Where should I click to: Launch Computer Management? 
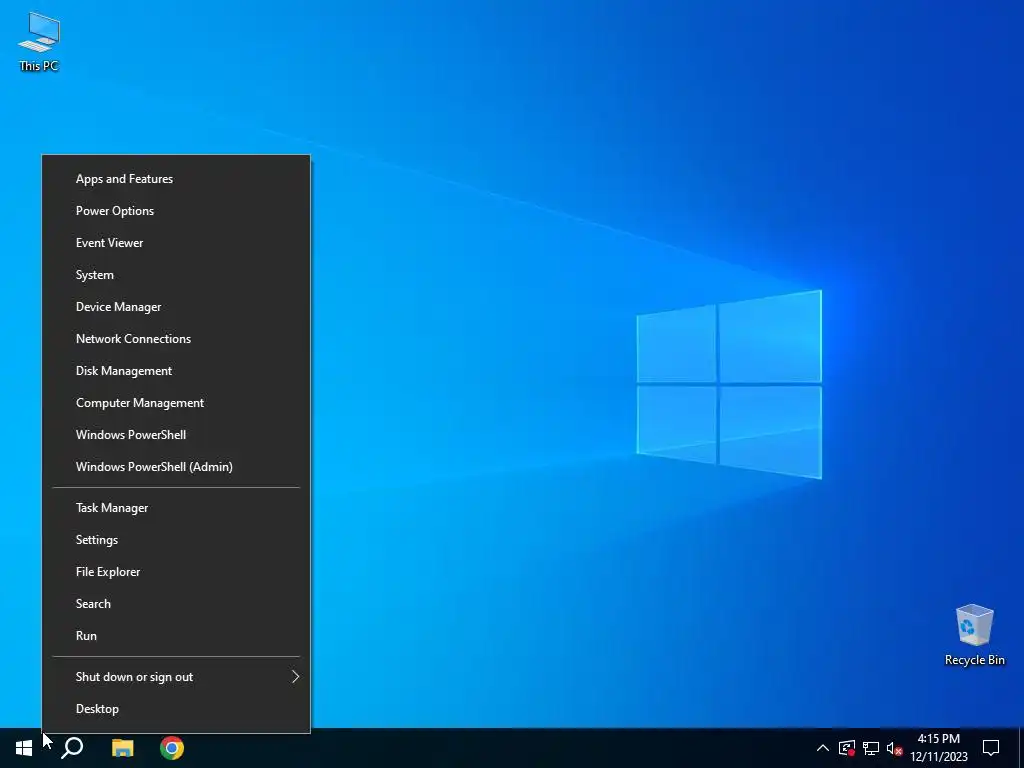coord(176,403)
